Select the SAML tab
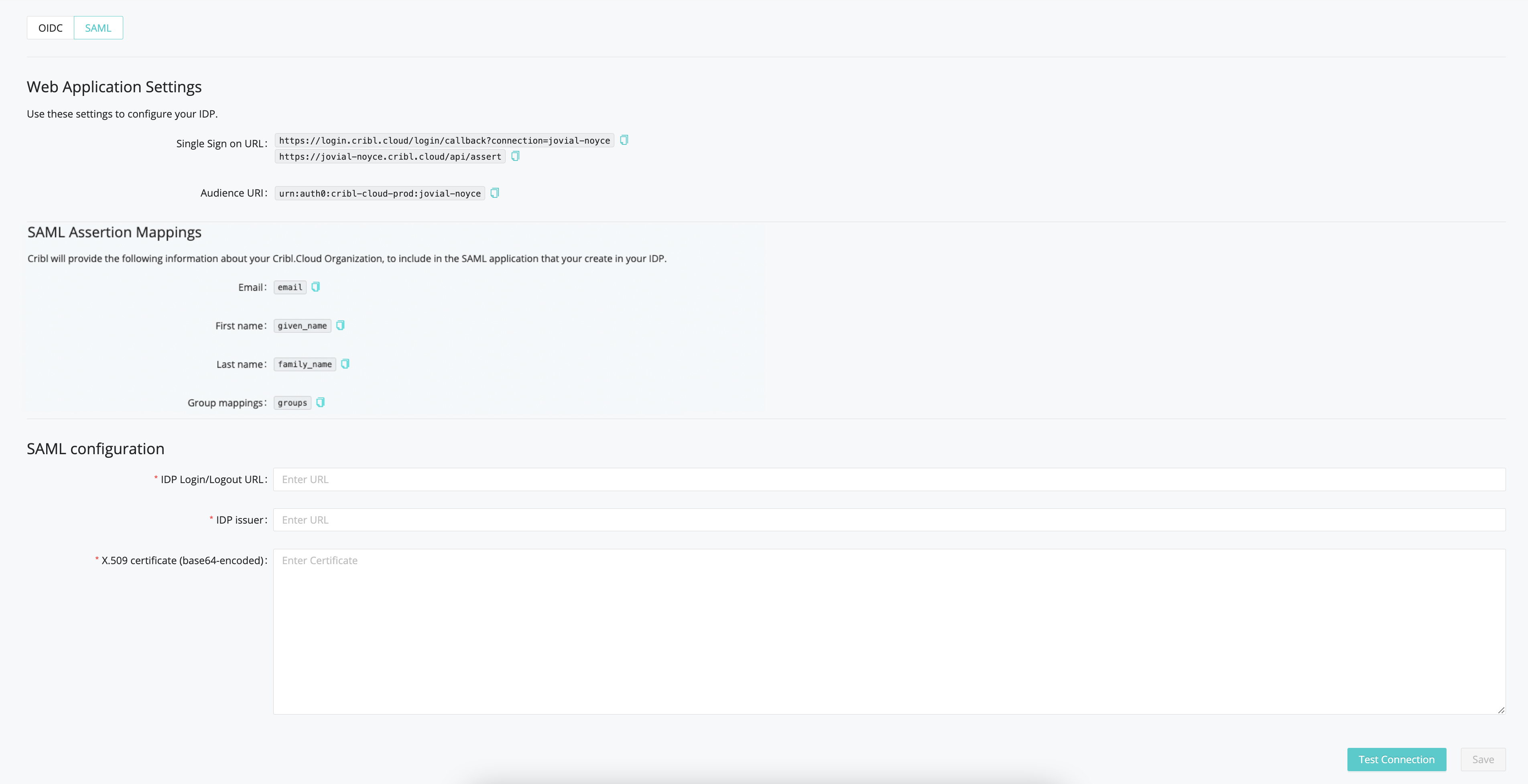Viewport: 1528px width, 784px height. (x=98, y=27)
